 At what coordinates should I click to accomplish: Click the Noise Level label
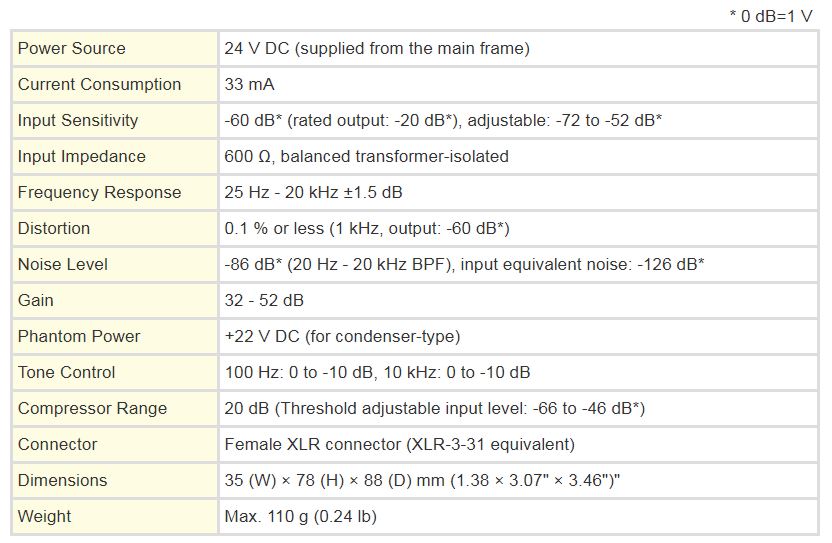(x=63, y=264)
